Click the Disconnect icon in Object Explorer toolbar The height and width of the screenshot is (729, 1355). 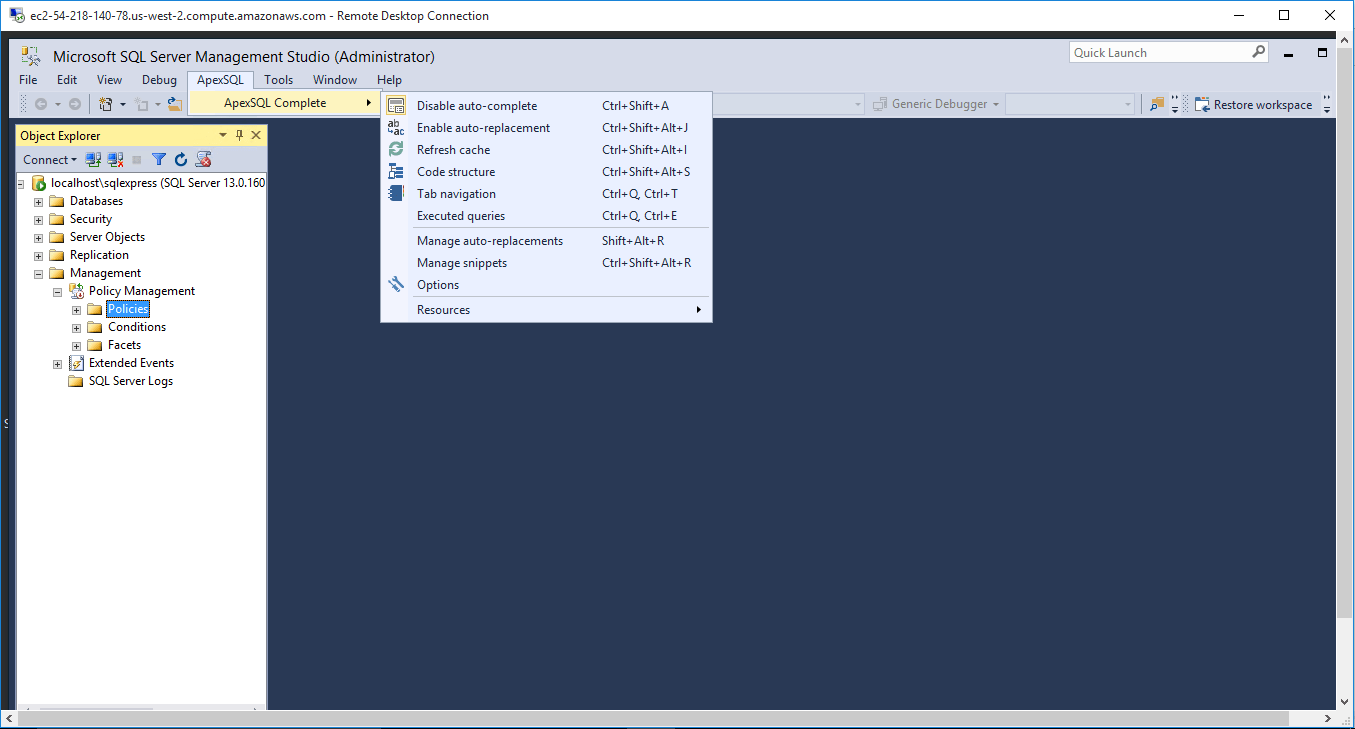[x=115, y=160]
